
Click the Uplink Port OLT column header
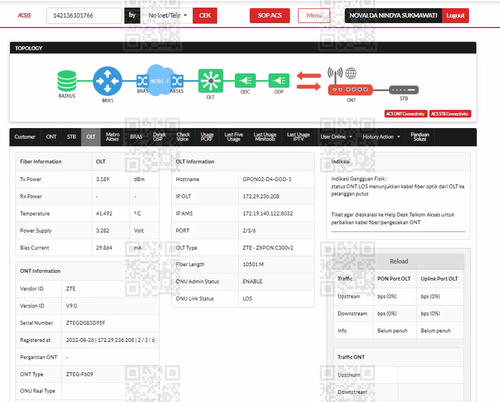click(x=439, y=279)
